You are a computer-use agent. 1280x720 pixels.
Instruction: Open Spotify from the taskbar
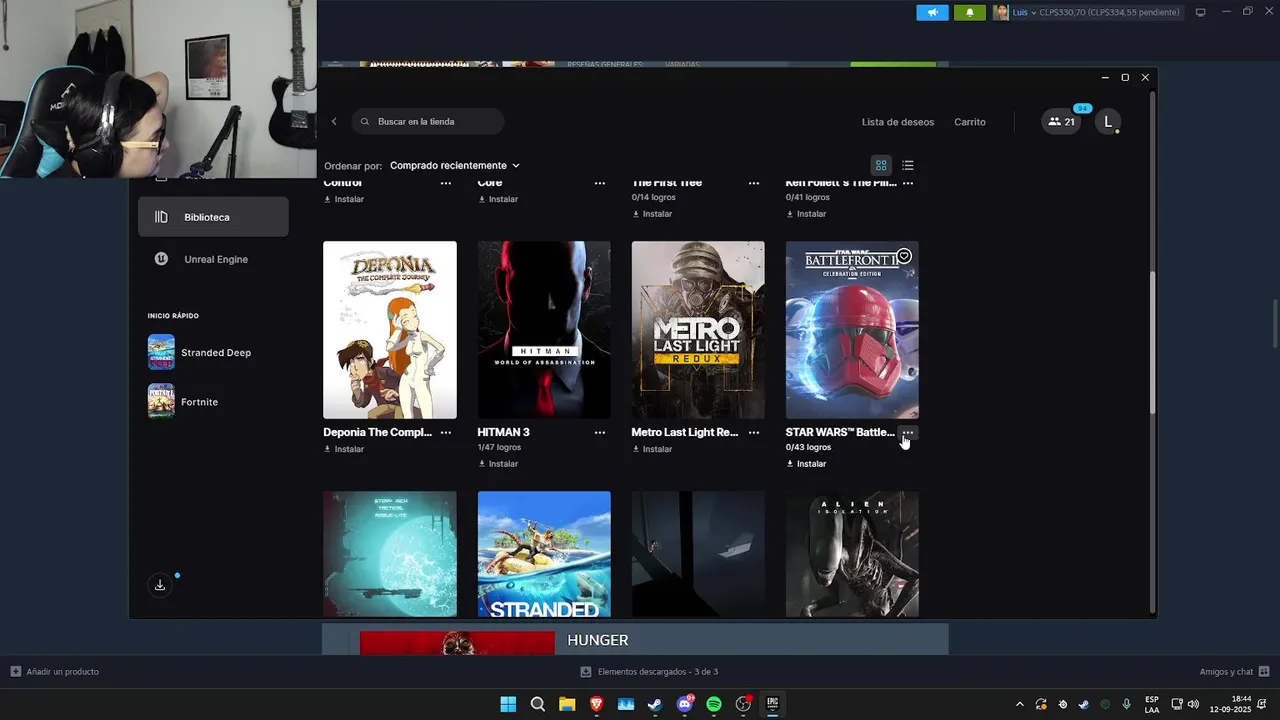tap(714, 704)
